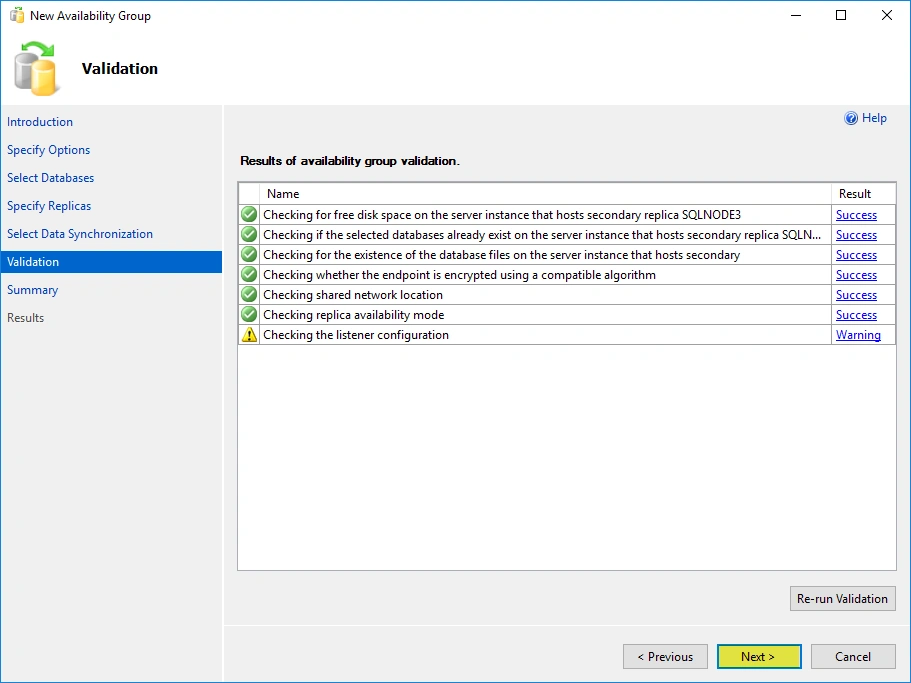The width and height of the screenshot is (911, 683).
Task: Click green check icon for replica availability mode
Action: pos(249,315)
